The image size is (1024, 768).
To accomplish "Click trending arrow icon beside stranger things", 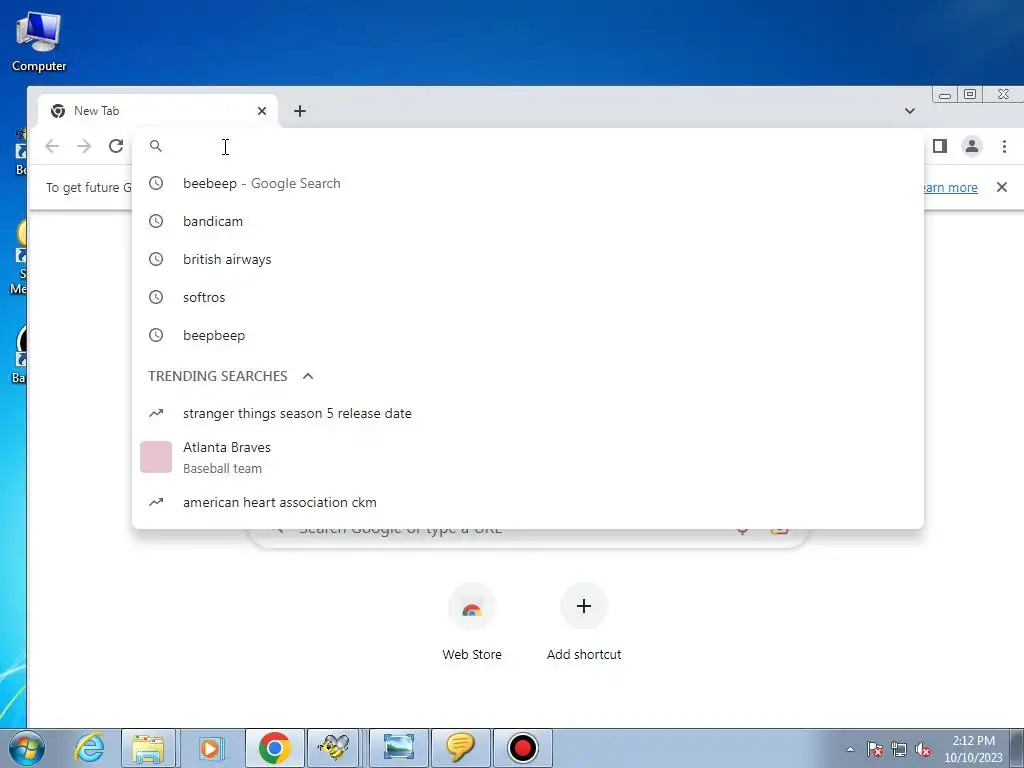I will [x=156, y=413].
